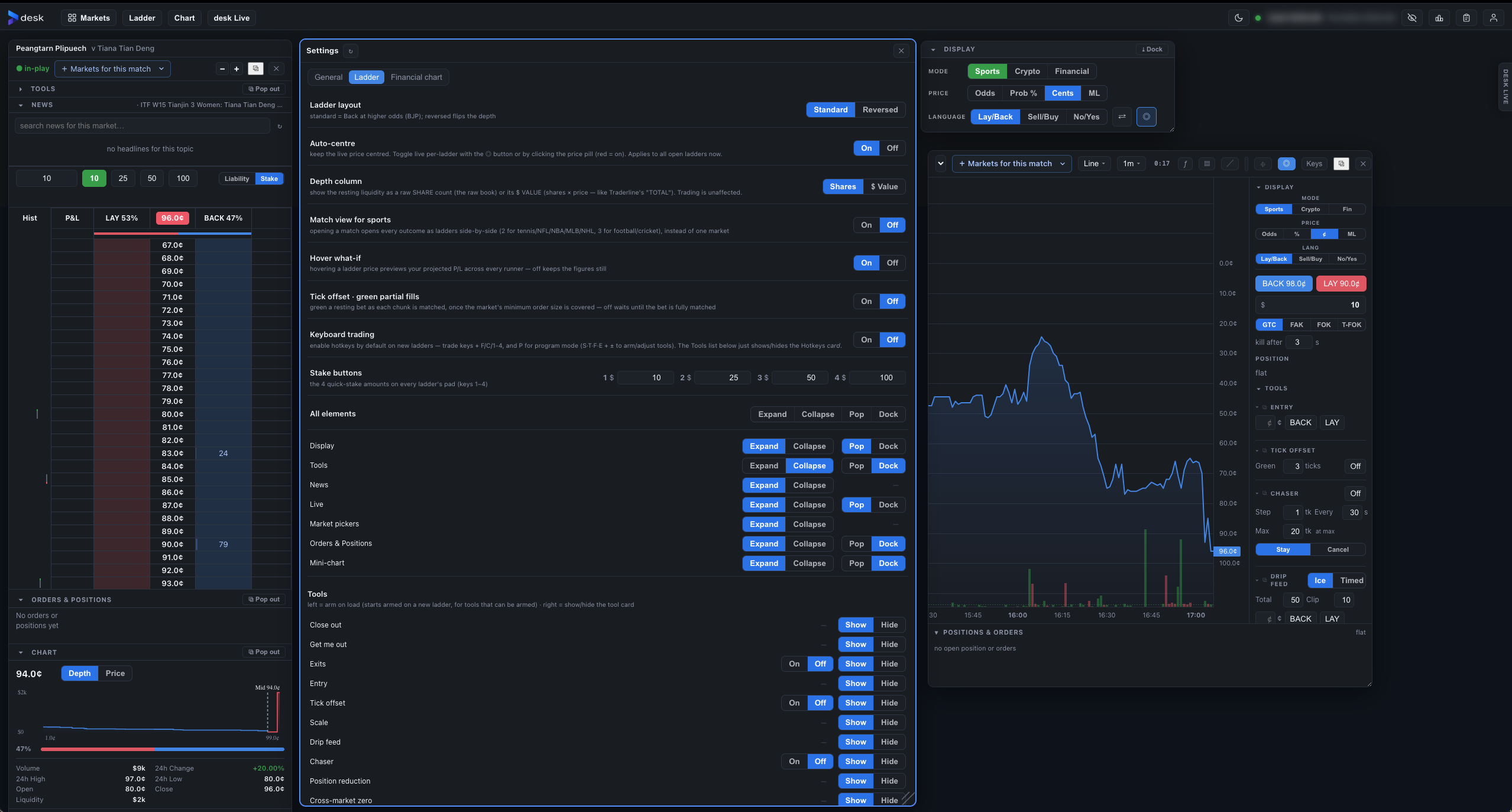
Task: Collapse the Tools element in settings
Action: pyautogui.click(x=809, y=465)
